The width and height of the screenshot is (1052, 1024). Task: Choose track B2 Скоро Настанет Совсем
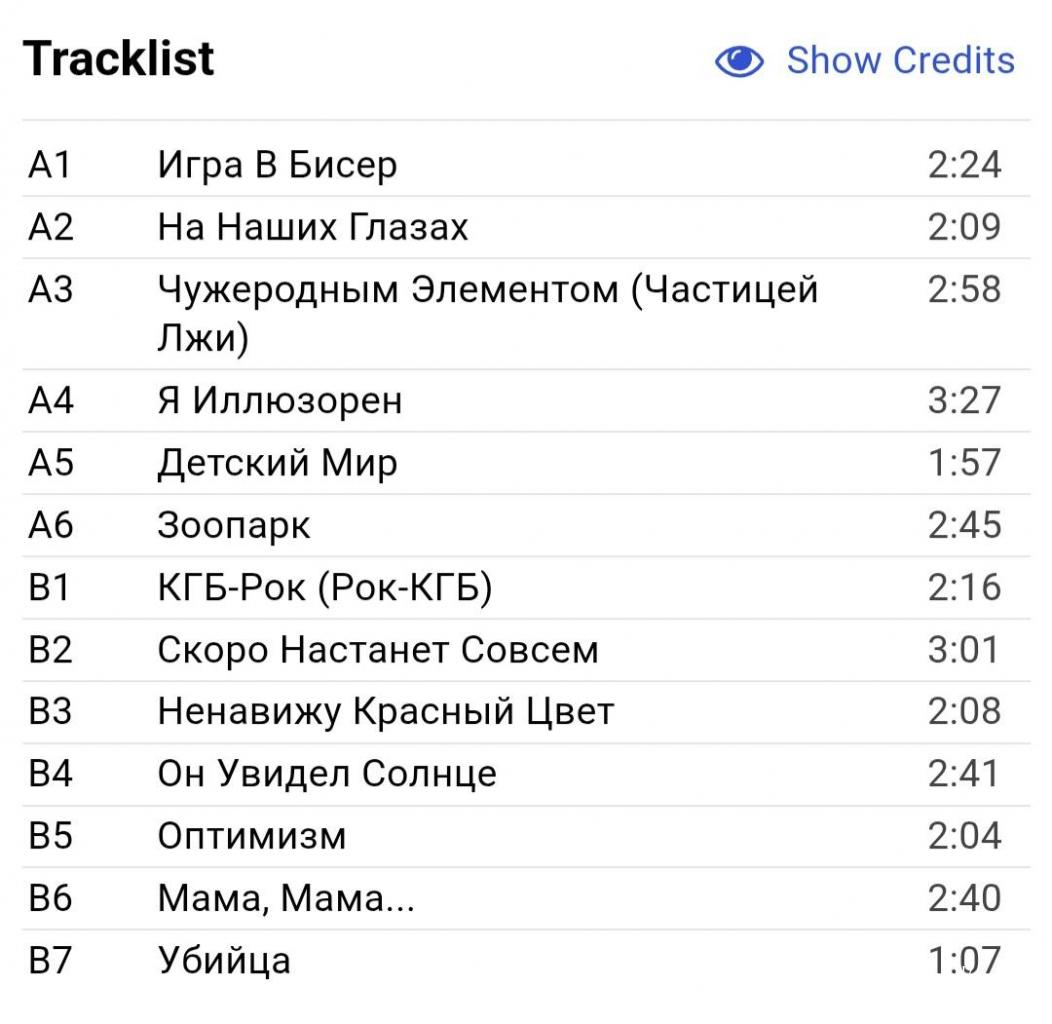526,650
